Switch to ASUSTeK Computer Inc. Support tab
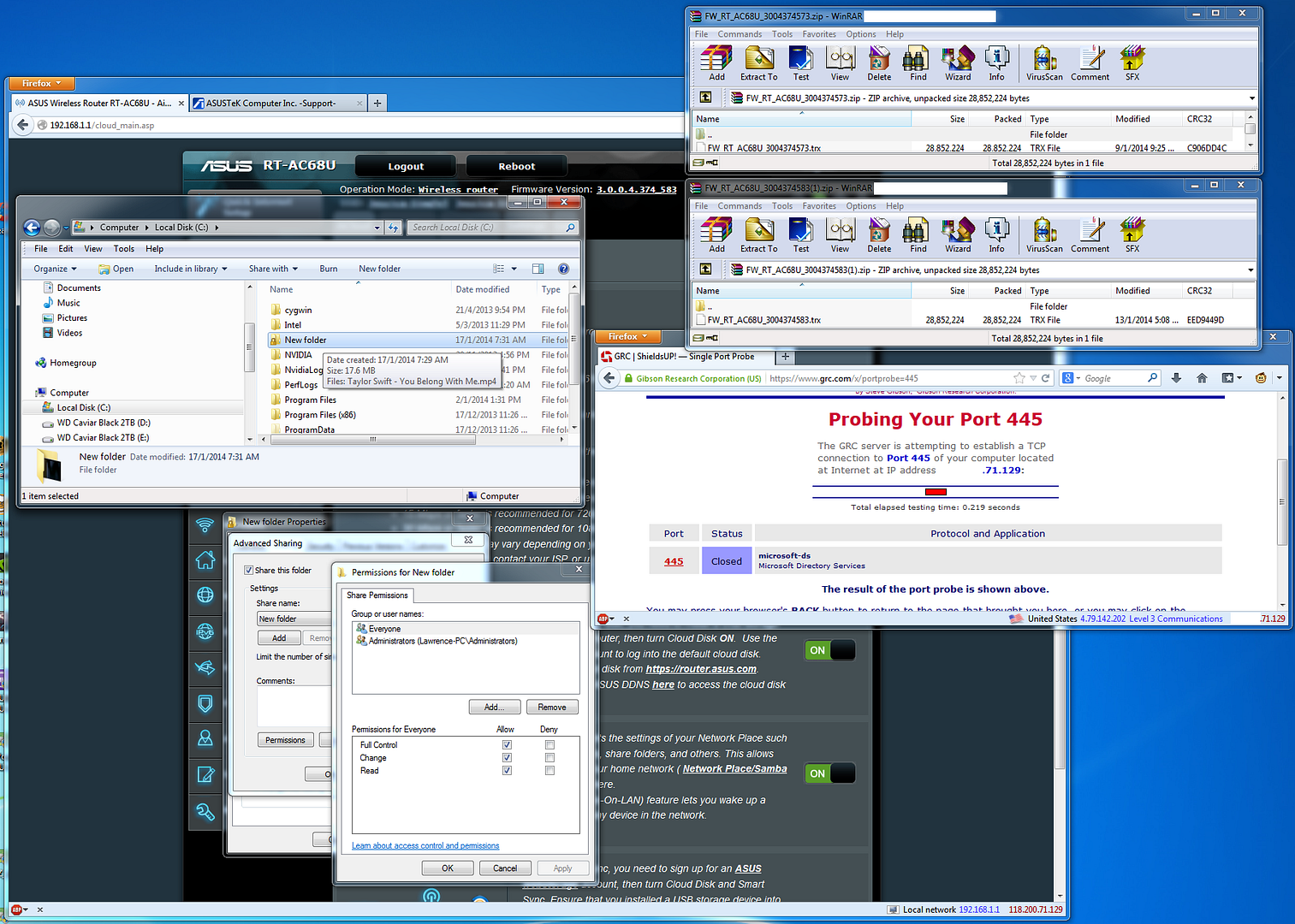This screenshot has width=1295, height=924. pyautogui.click(x=278, y=103)
